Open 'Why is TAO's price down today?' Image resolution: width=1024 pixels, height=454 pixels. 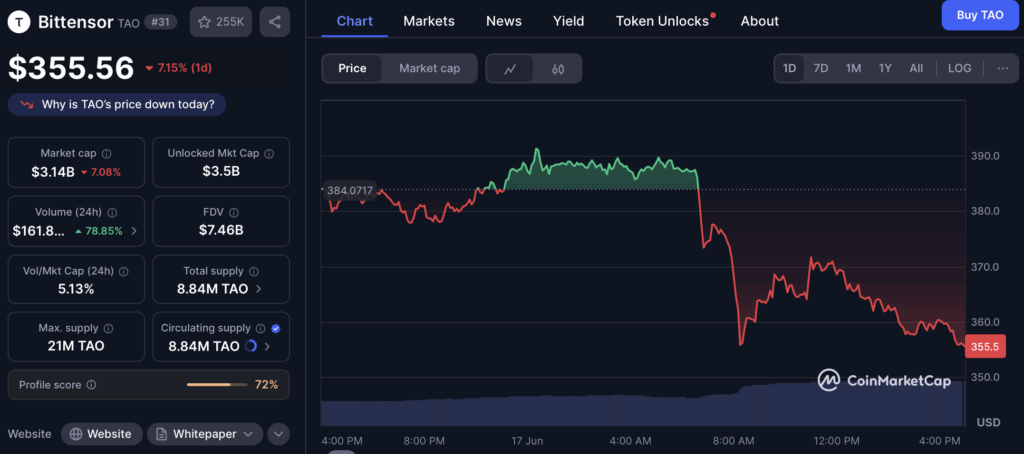tap(117, 105)
